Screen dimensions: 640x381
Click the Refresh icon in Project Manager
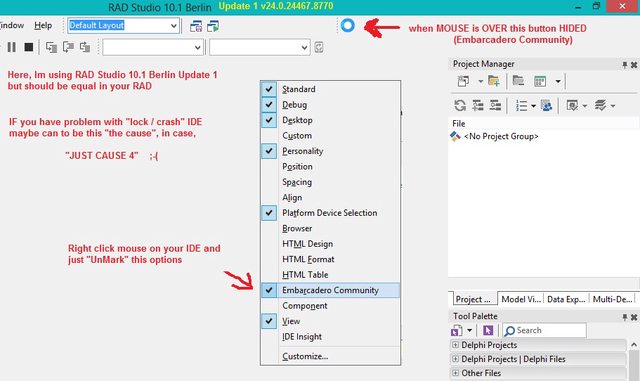pos(460,105)
